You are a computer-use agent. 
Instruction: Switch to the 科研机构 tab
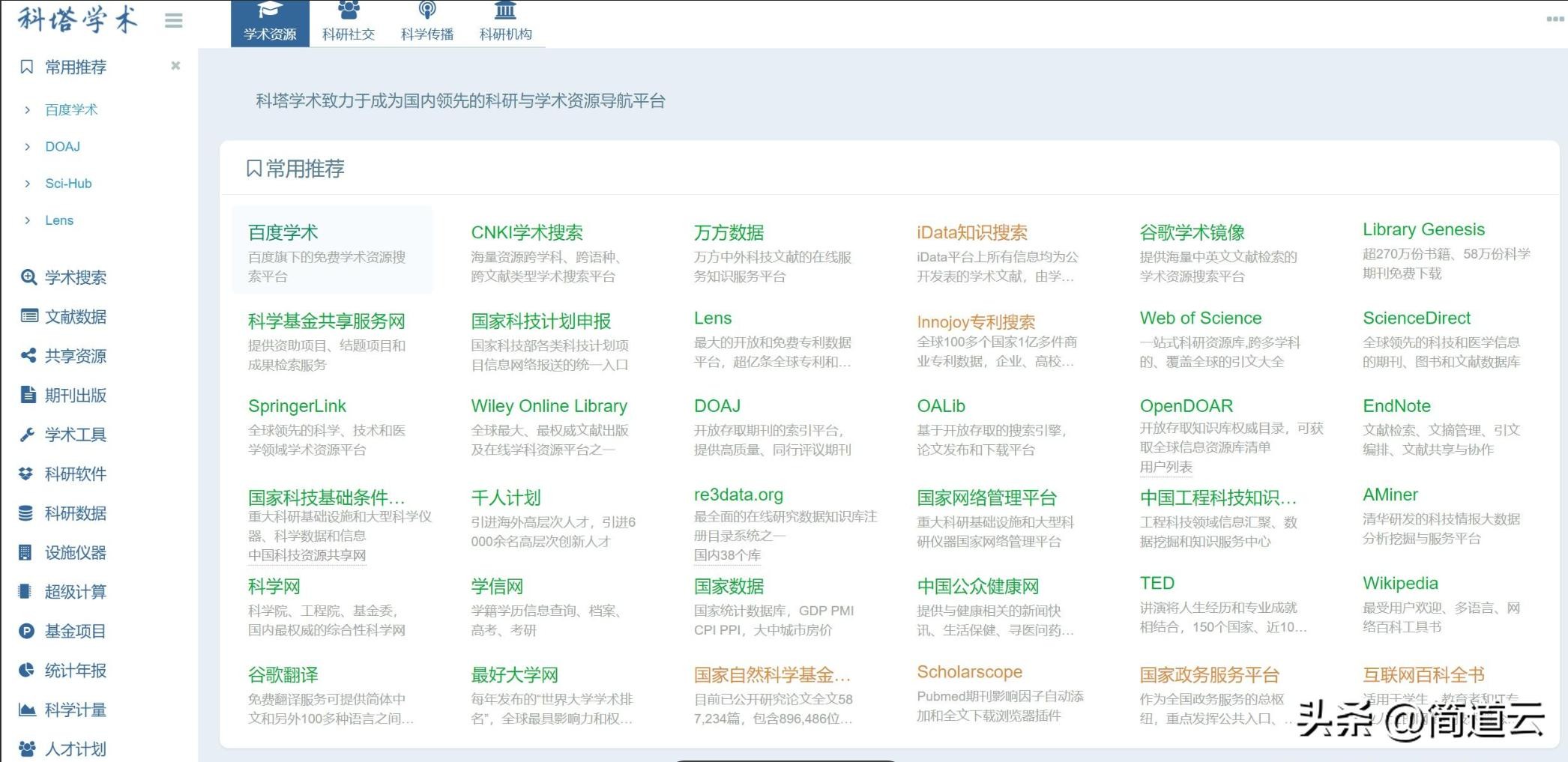pos(506,23)
